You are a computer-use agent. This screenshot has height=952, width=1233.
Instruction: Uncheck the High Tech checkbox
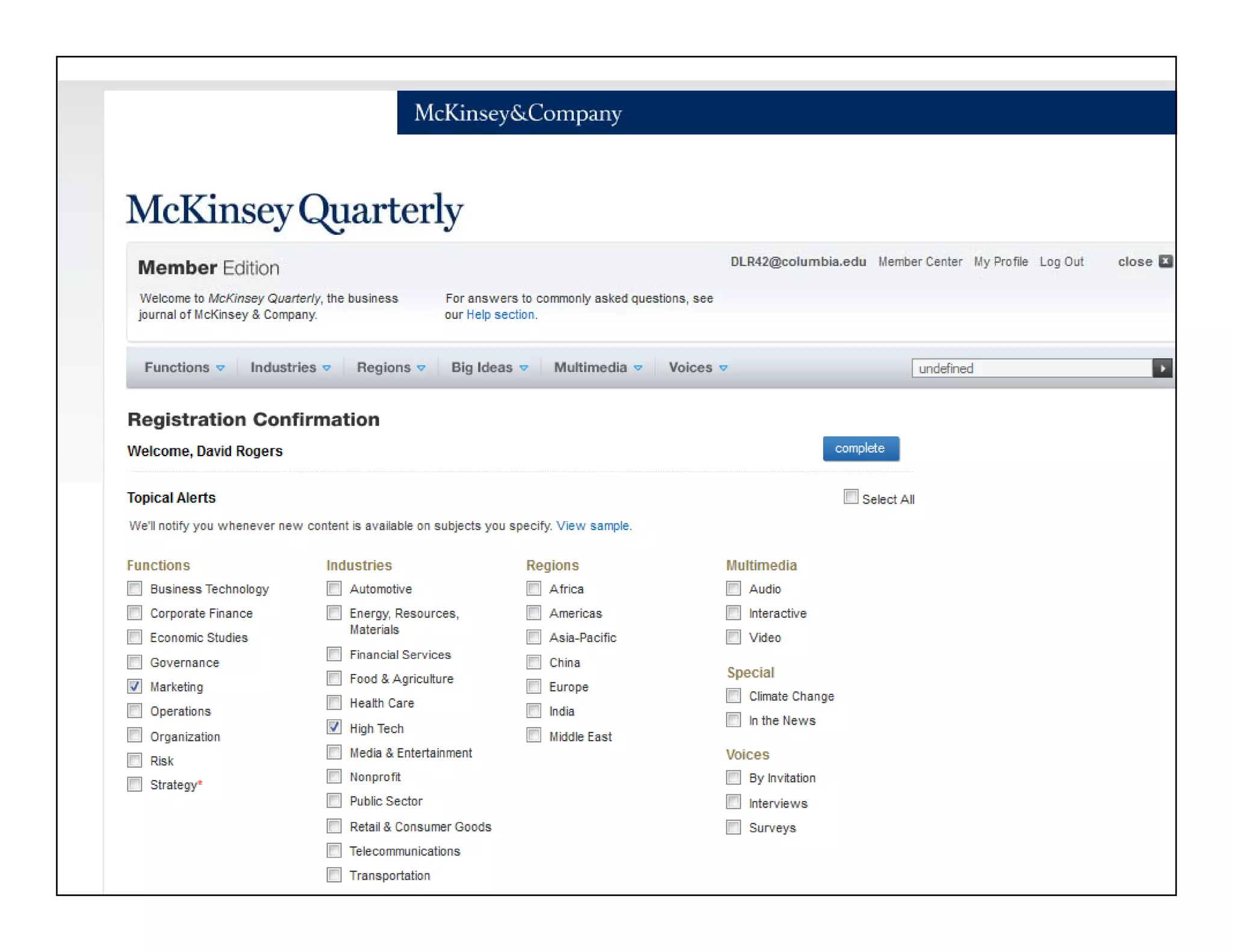tap(334, 728)
